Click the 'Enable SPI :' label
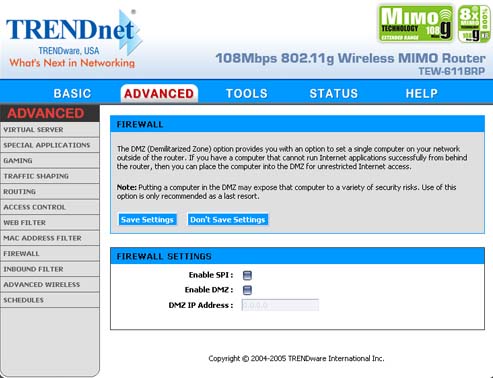This screenshot has height=378, width=493. pyautogui.click(x=211, y=275)
